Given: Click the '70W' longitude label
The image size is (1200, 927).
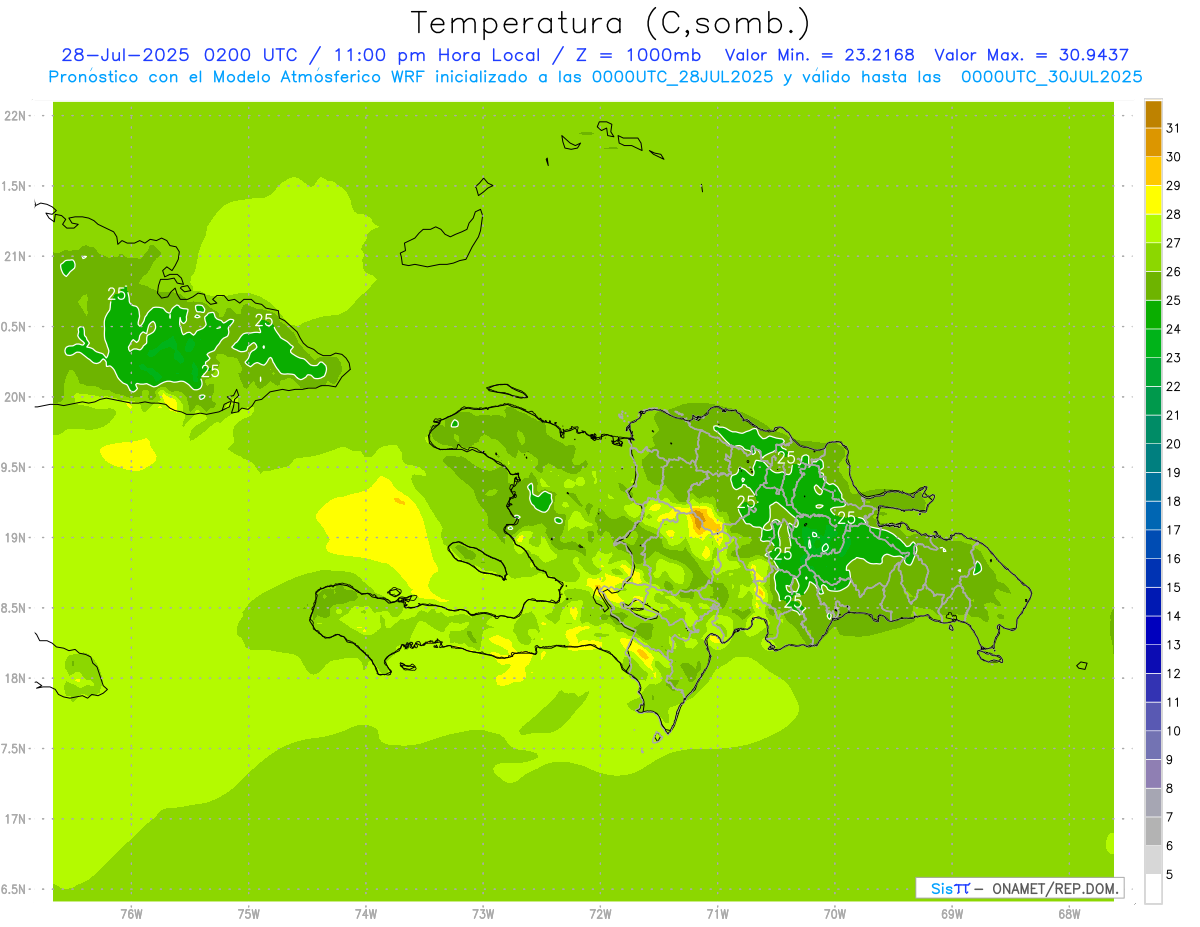Looking at the screenshot, I should click(x=835, y=914).
